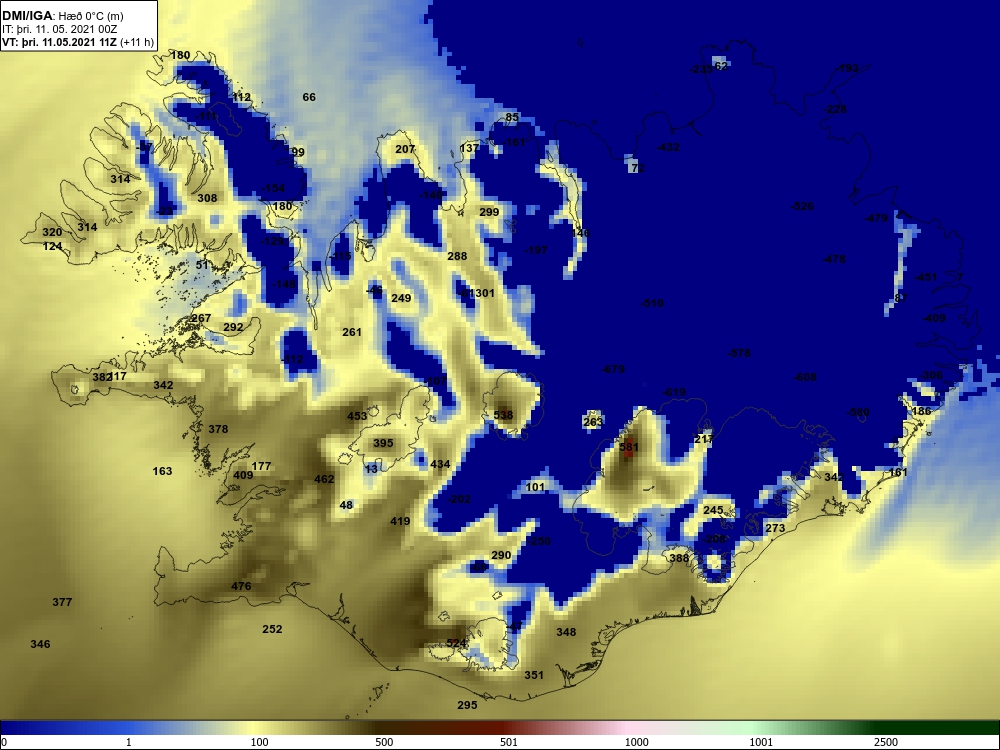Click the map value 48

[346, 505]
